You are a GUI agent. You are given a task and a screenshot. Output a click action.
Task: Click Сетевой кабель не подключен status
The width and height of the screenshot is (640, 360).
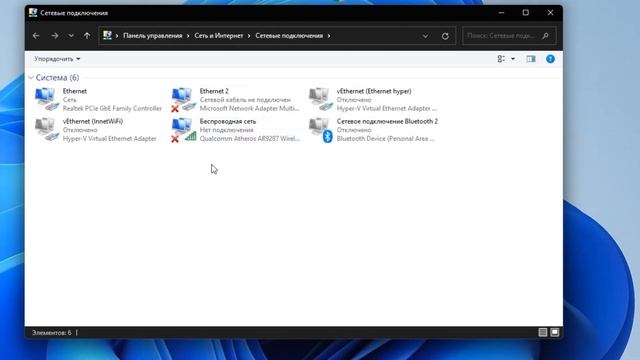tap(245, 100)
